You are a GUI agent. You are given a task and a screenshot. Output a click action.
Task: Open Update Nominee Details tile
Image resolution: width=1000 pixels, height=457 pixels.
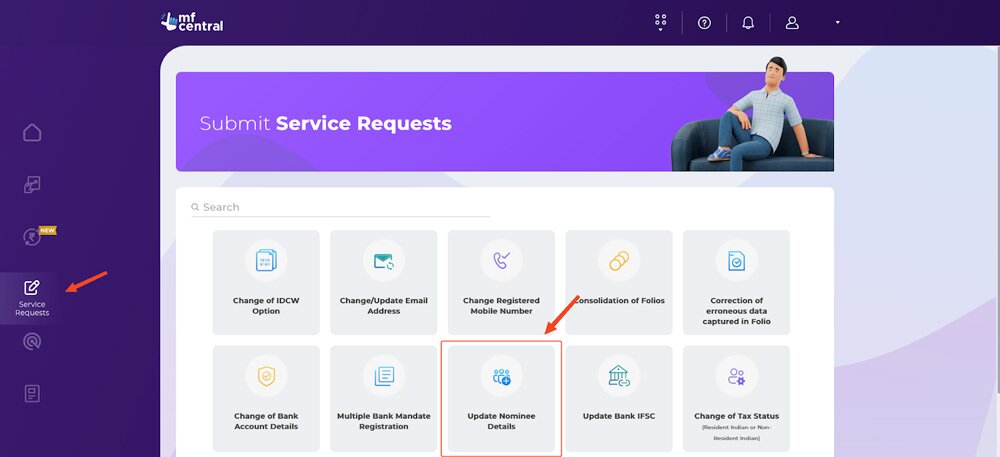pos(501,398)
